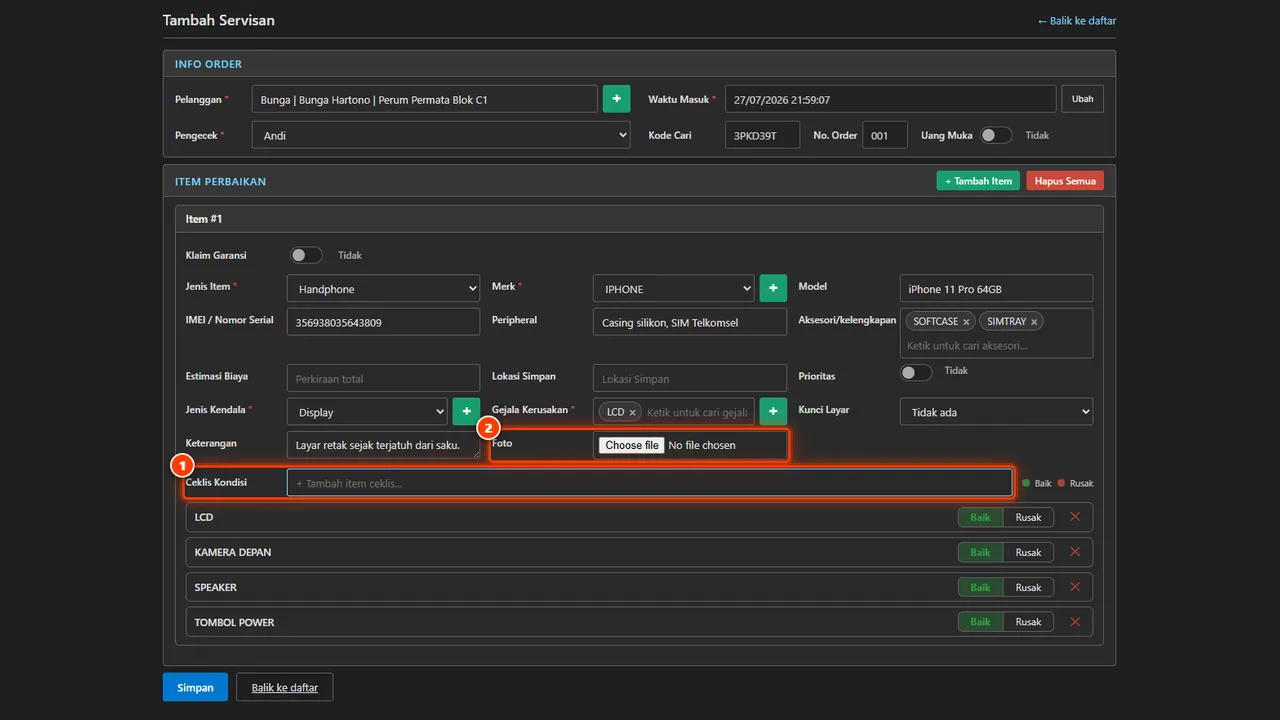Viewport: 1280px width, 720px height.
Task: Open the Pengecek dropdown
Action: click(441, 135)
